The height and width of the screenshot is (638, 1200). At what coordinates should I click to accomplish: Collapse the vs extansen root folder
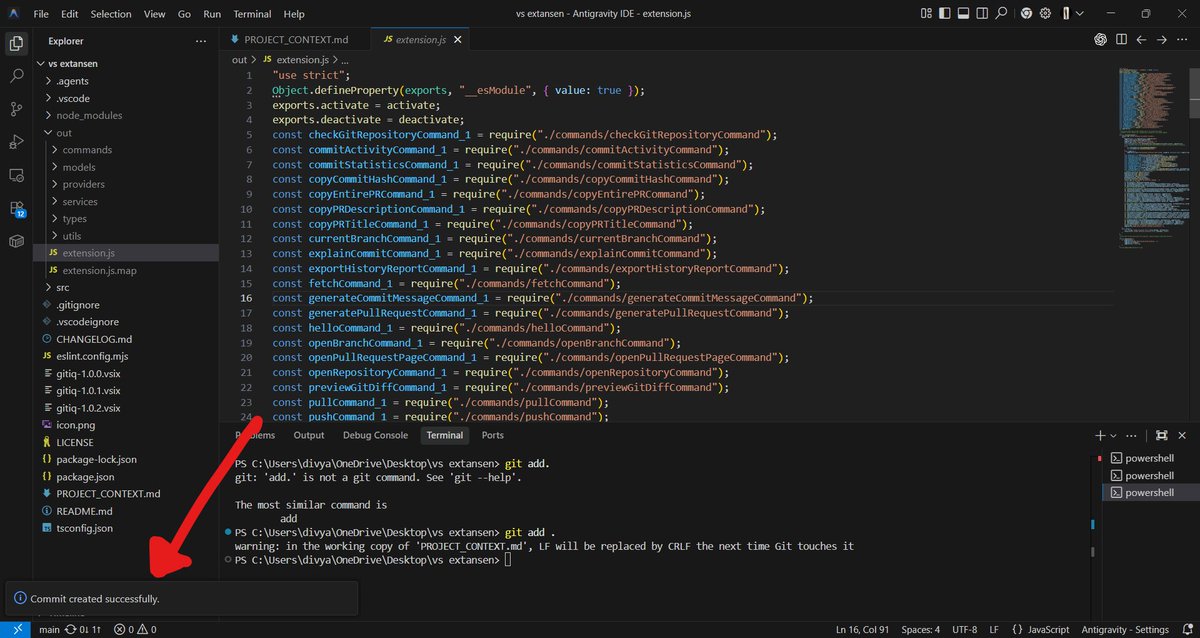click(x=72, y=63)
